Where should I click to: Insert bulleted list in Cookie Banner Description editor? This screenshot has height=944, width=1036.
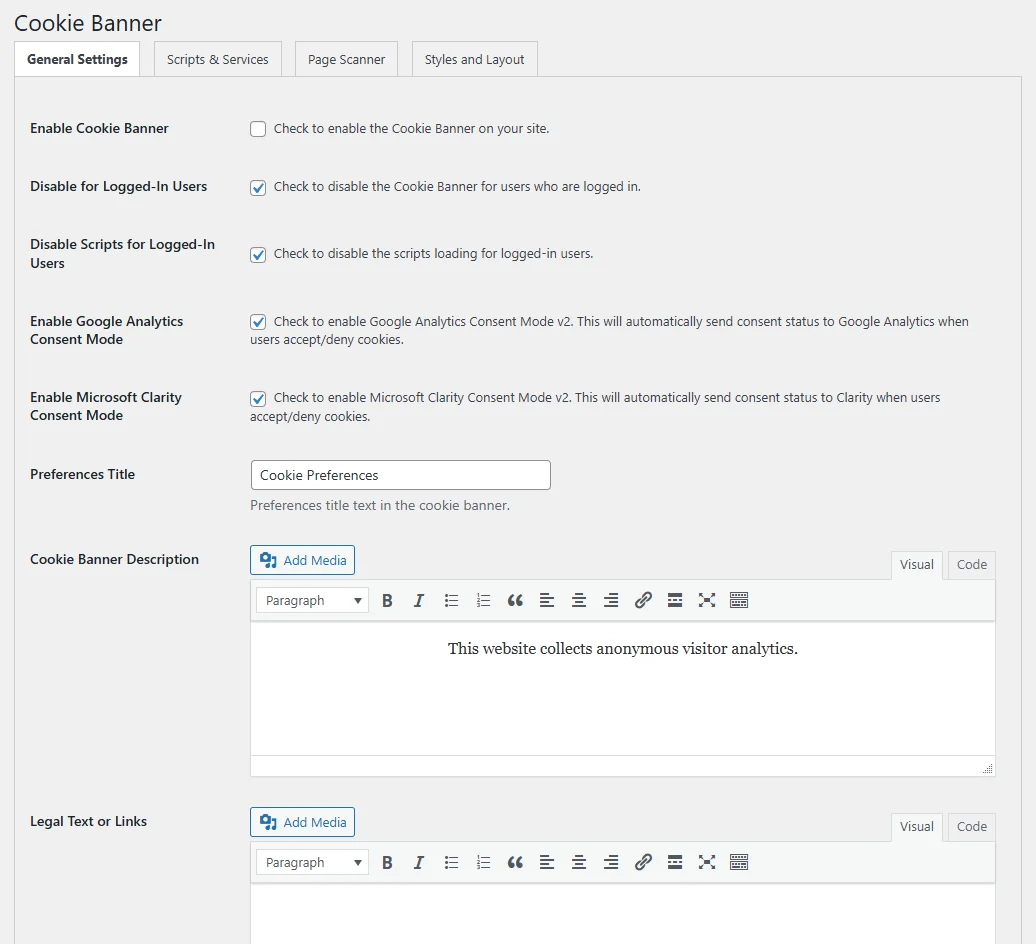(451, 601)
